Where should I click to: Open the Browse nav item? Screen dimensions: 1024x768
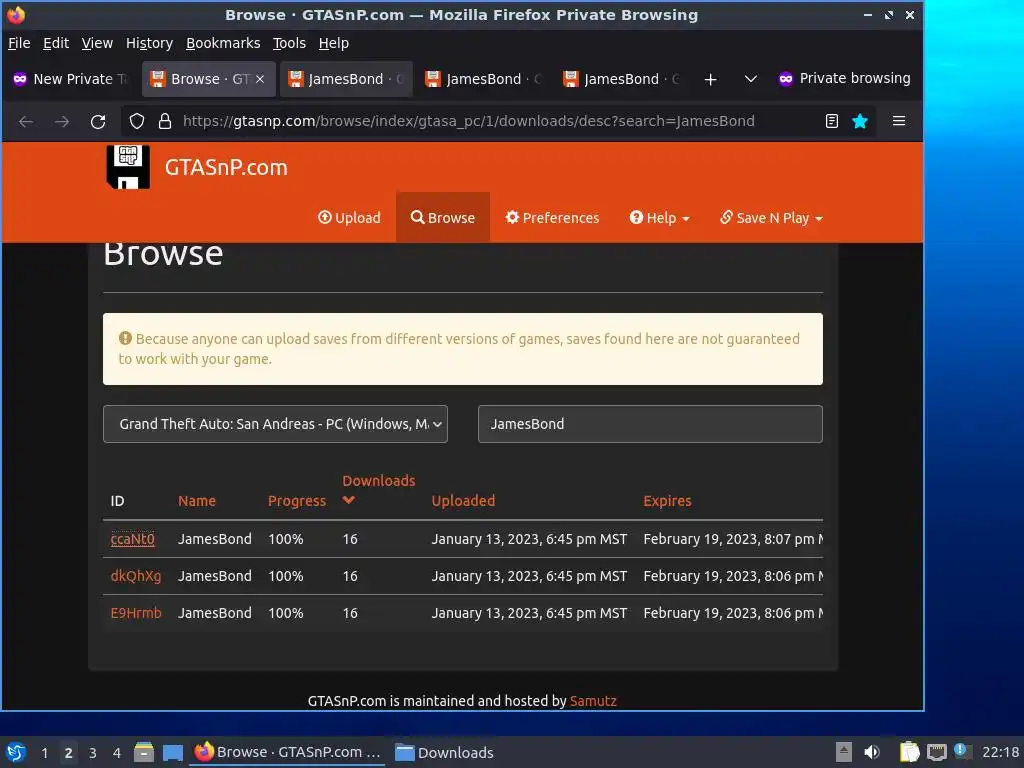point(443,217)
